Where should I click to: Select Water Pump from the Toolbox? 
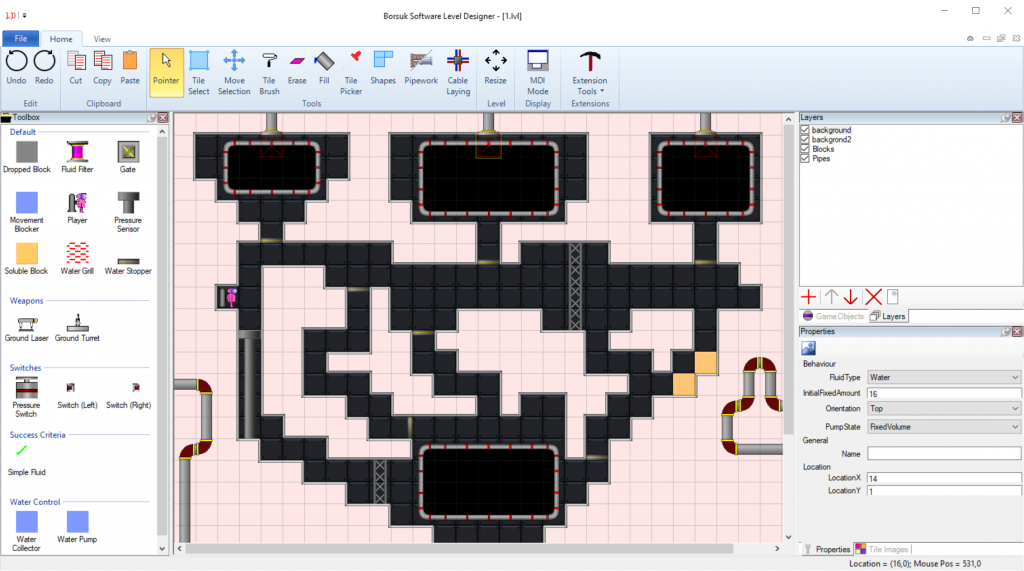[77, 527]
